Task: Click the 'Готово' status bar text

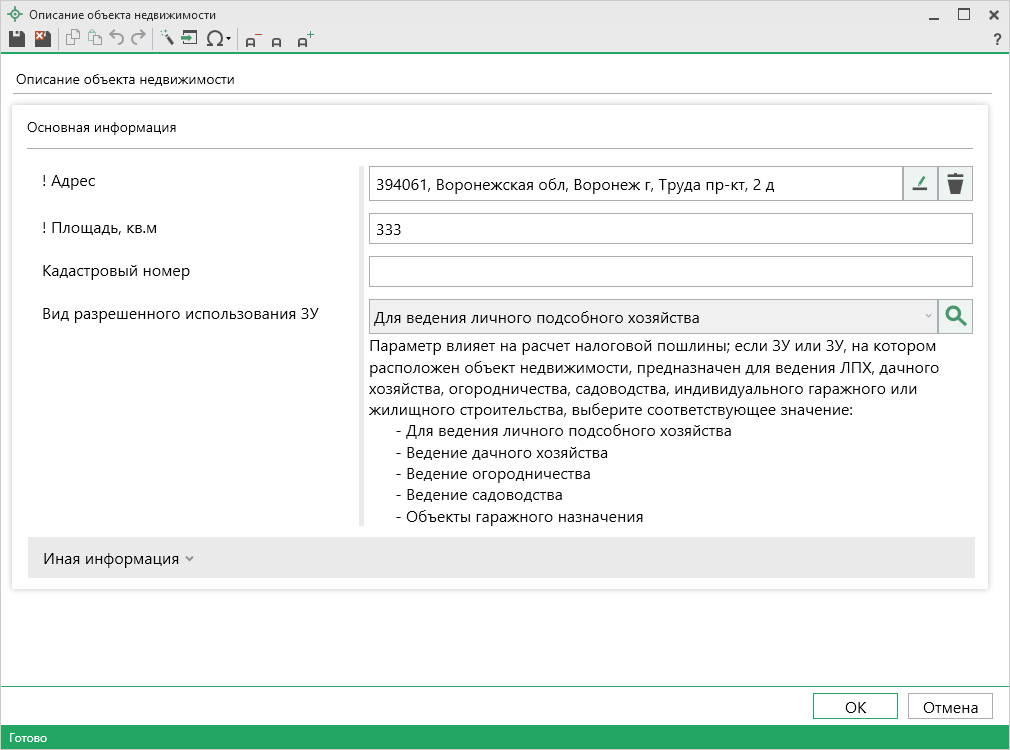Action: pos(28,738)
